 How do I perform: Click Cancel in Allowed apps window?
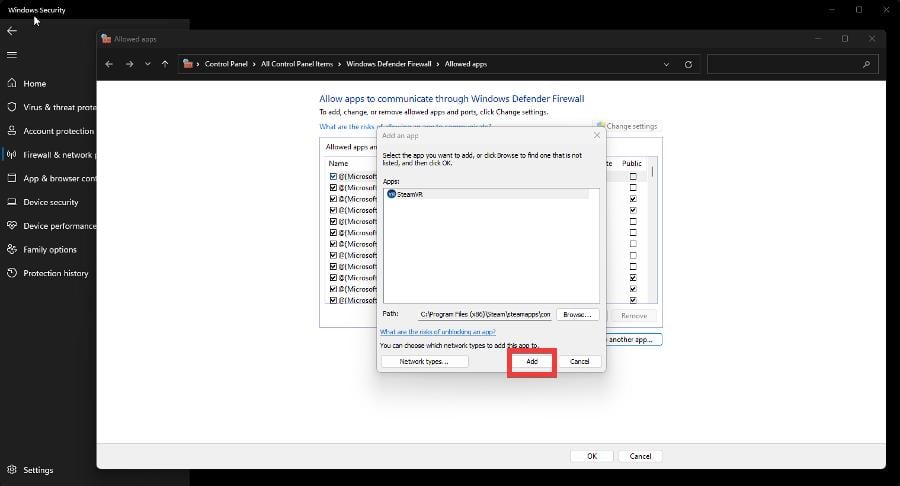(x=640, y=456)
